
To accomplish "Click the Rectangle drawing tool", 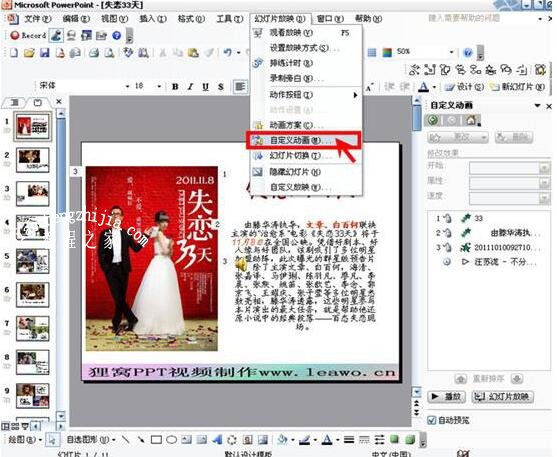I will pos(156,440).
